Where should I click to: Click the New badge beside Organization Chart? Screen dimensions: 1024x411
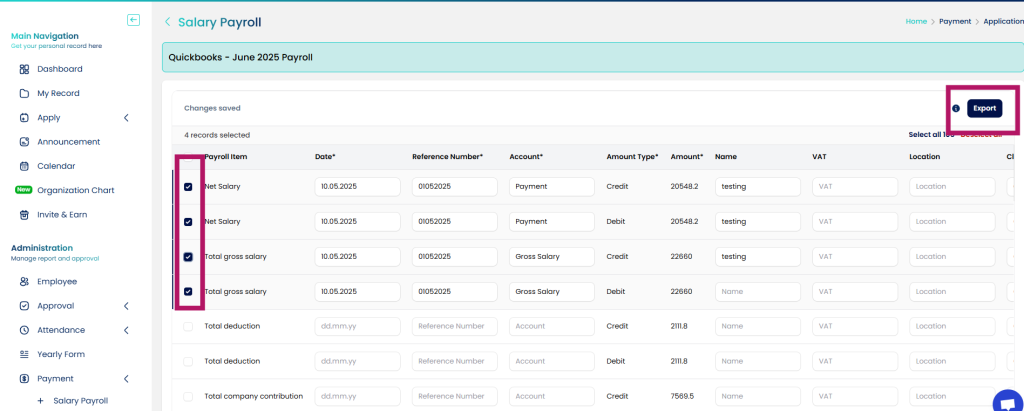24,190
